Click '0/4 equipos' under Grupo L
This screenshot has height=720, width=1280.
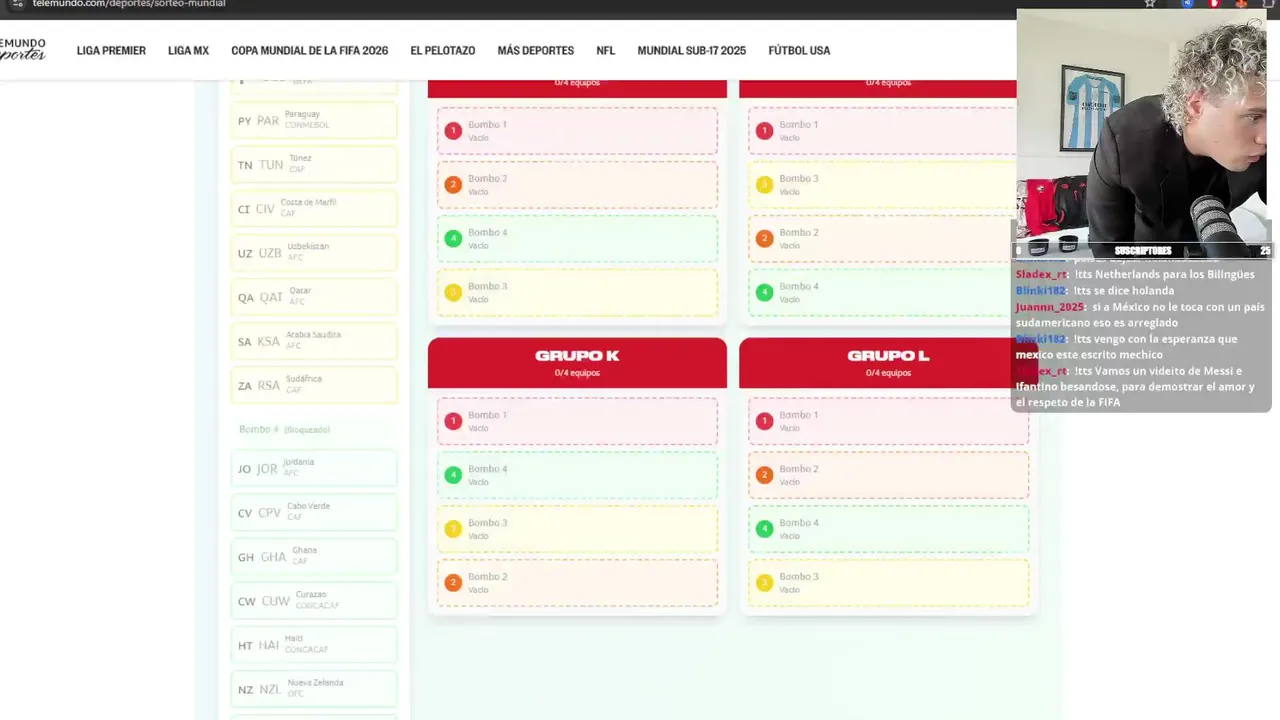coord(888,373)
